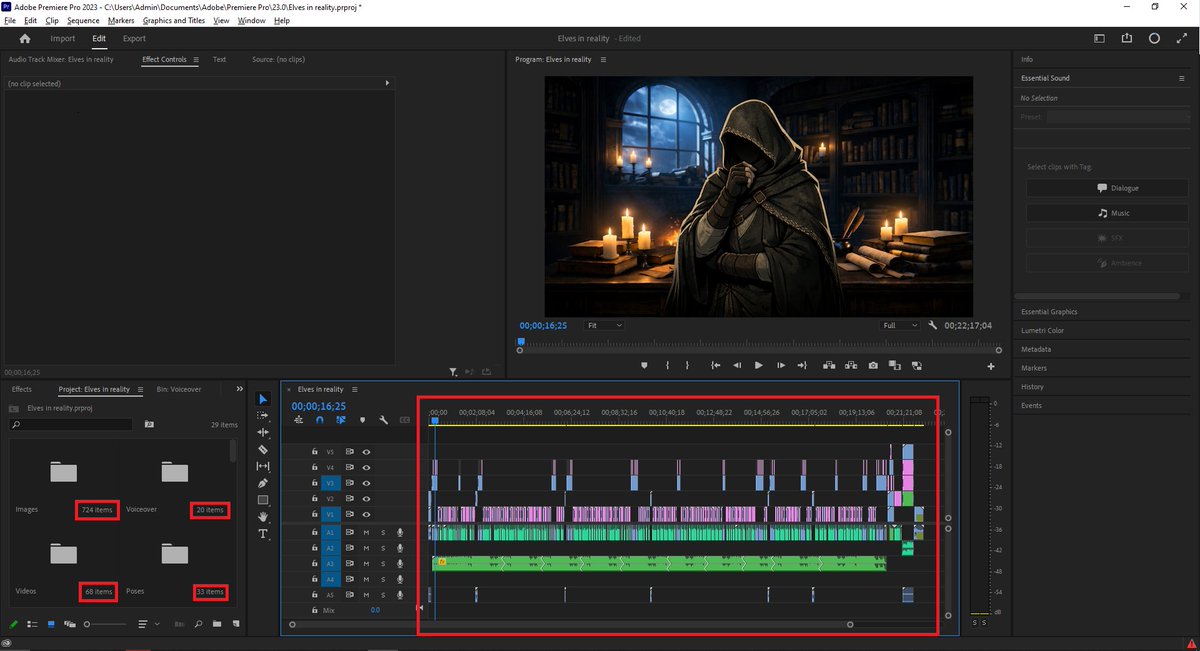
Task: Select the Type tool
Action: [263, 534]
